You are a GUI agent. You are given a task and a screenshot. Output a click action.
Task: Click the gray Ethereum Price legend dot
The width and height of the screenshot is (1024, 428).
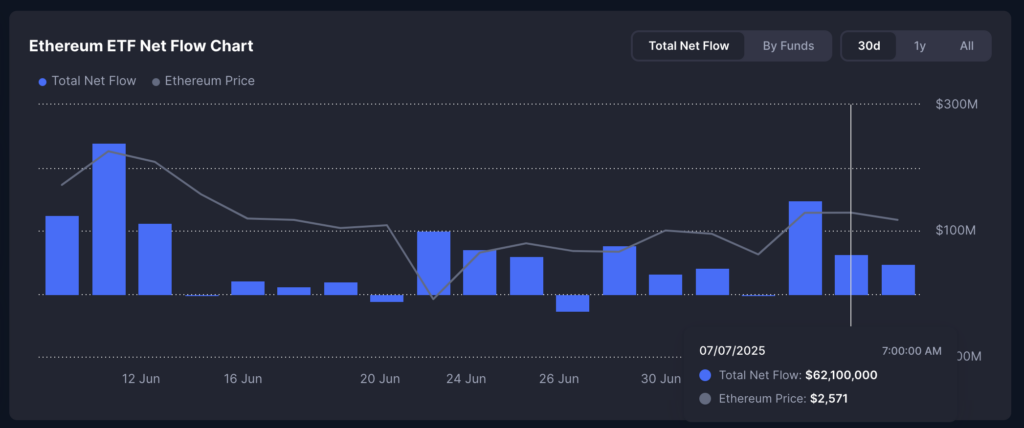coord(155,82)
